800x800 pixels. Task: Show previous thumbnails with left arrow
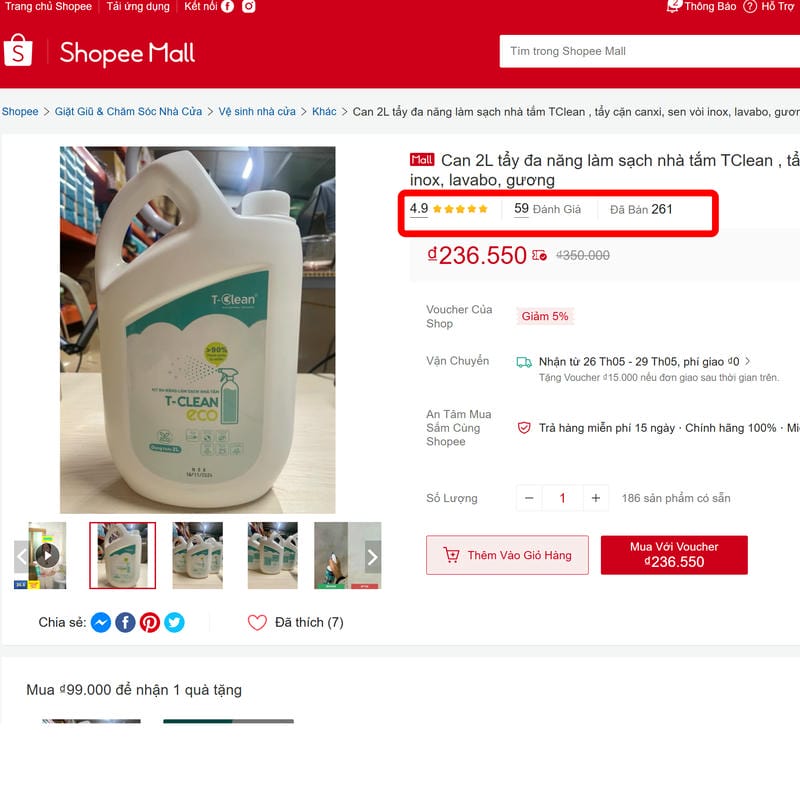point(21,557)
